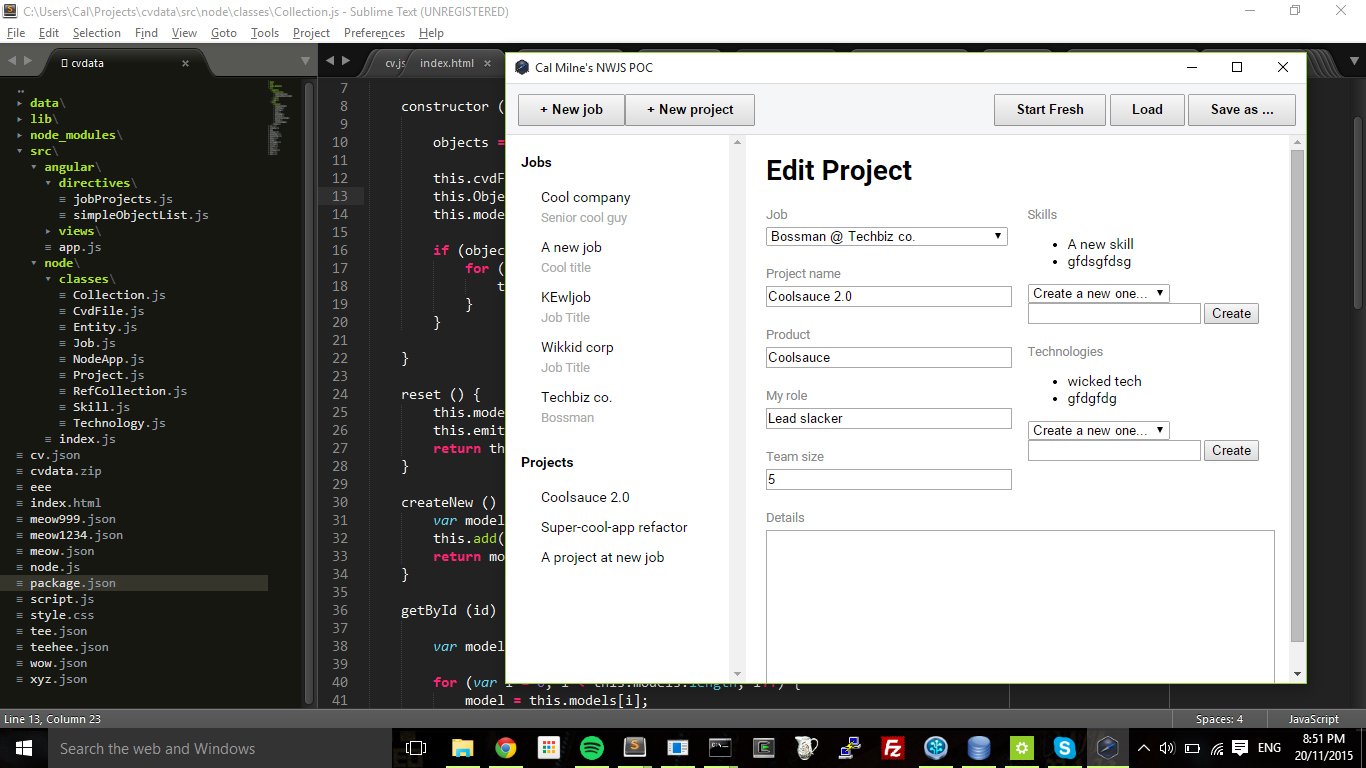Open the Job dropdown showing Bossman @ Techbiz
Image resolution: width=1366 pixels, height=768 pixels.
tap(886, 236)
